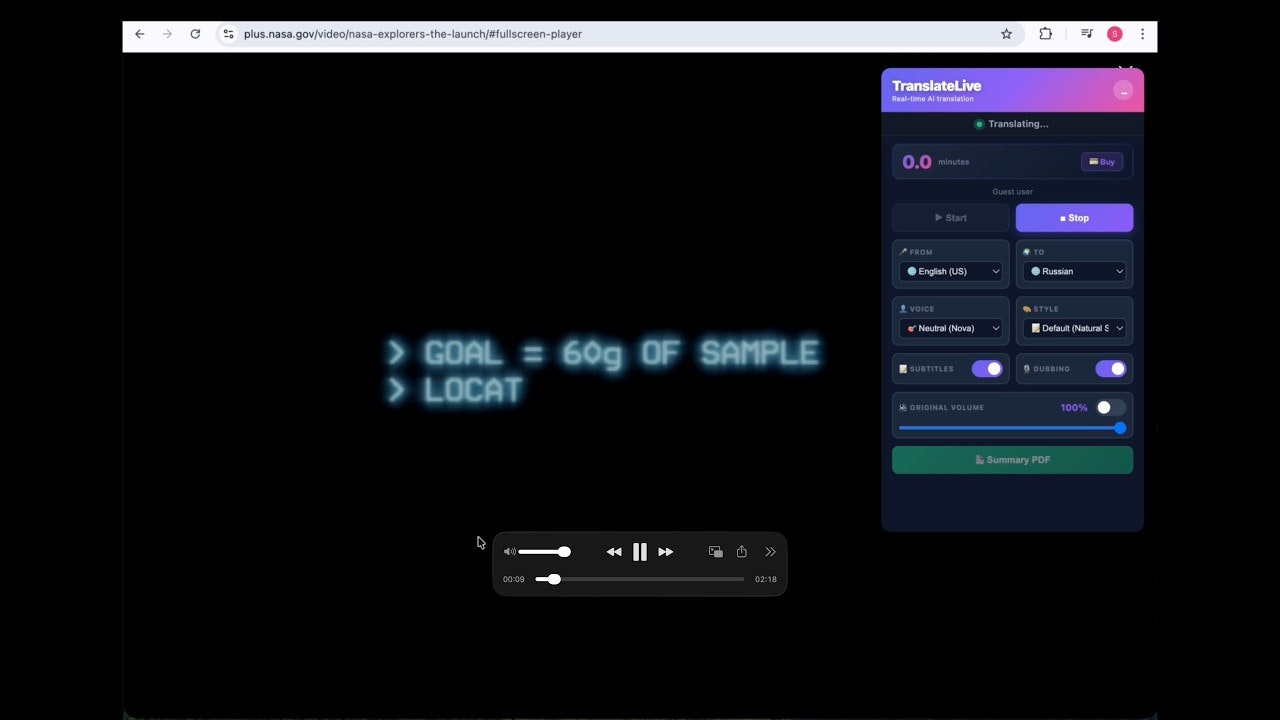
Task: Mute the video player volume icon
Action: point(509,552)
